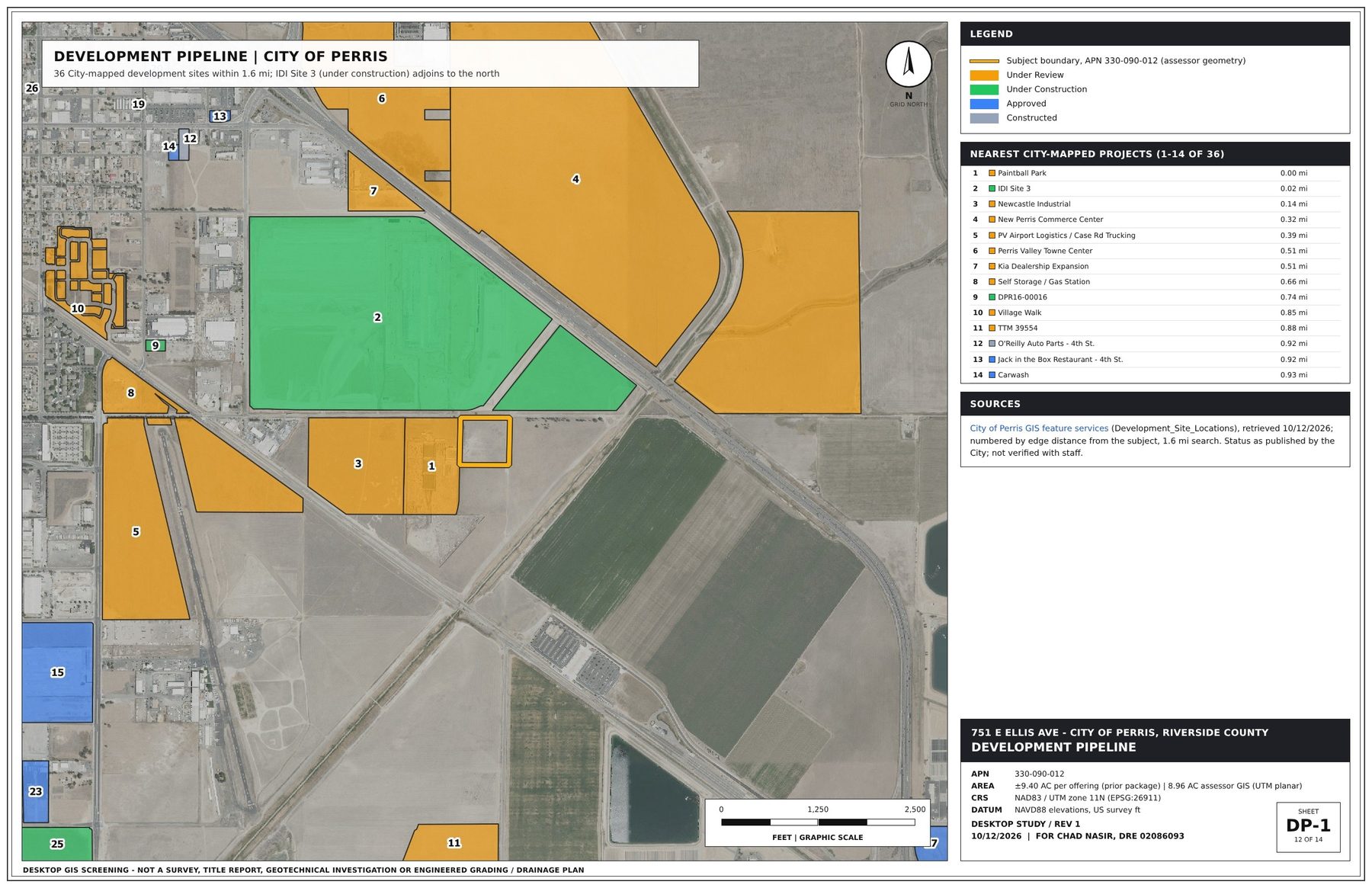Screen dimensions: 1372x888
Task: Click the DP-1 sheet number box
Action: 1308,826
